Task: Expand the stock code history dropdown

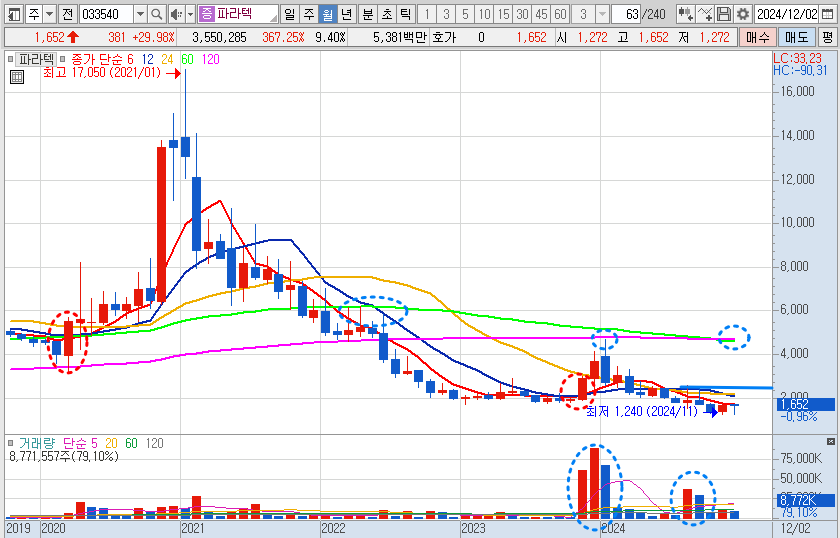Action: (140, 14)
